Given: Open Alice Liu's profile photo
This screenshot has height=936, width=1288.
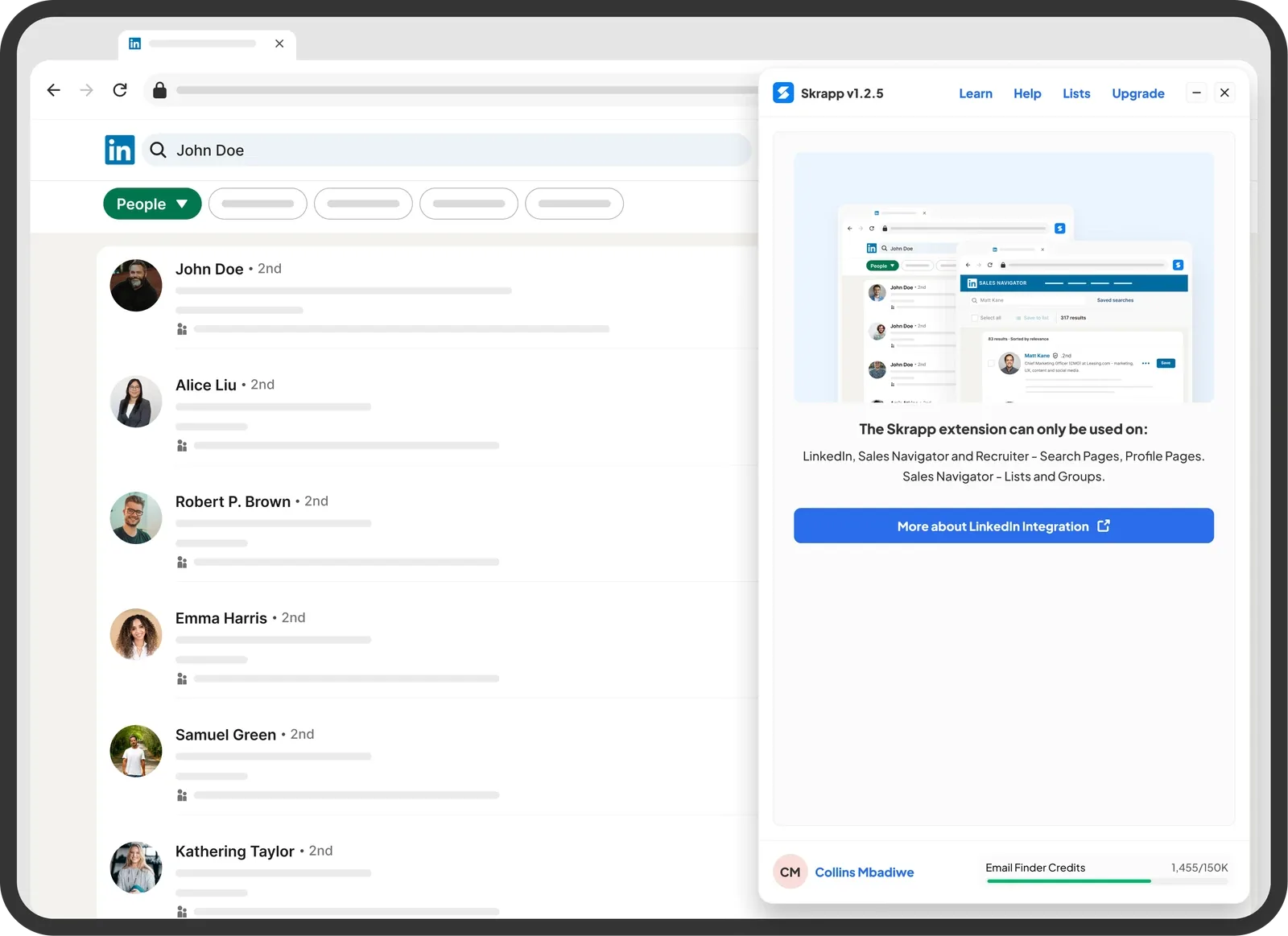Looking at the screenshot, I should (136, 402).
